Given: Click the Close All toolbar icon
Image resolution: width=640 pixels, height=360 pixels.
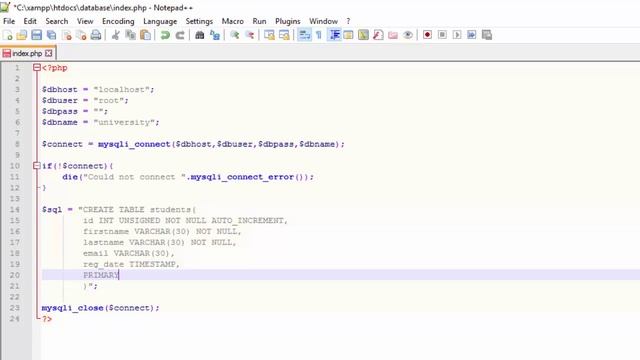Looking at the screenshot, I should coord(81,35).
